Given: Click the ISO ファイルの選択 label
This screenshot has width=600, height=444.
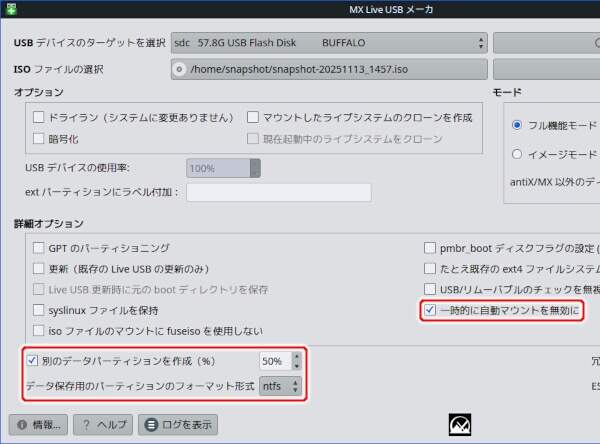Looking at the screenshot, I should [59, 69].
